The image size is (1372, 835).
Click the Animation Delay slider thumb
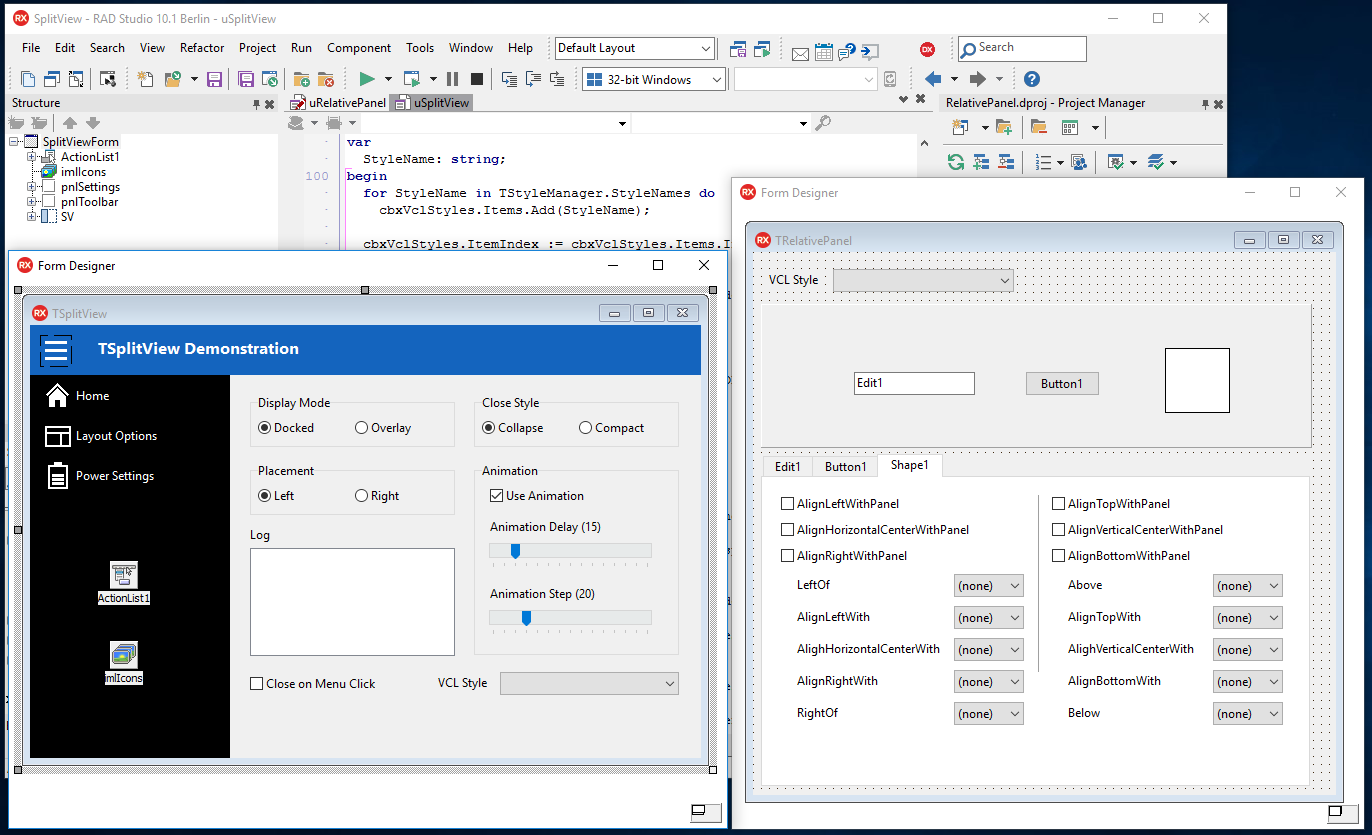[515, 551]
